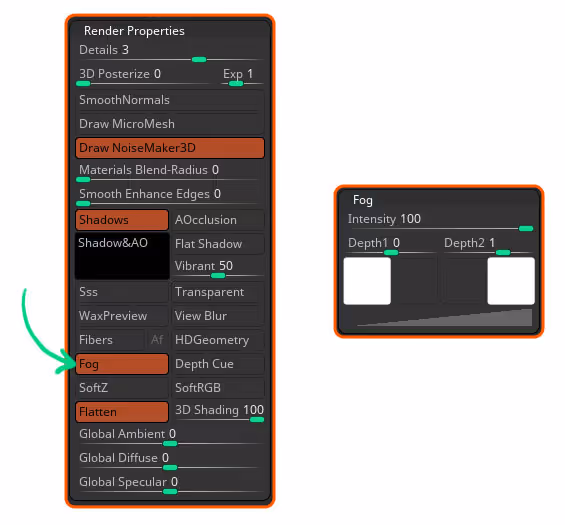This screenshot has width=565, height=525.
Task: Adjust the 3D Shading slider
Action: [218, 413]
